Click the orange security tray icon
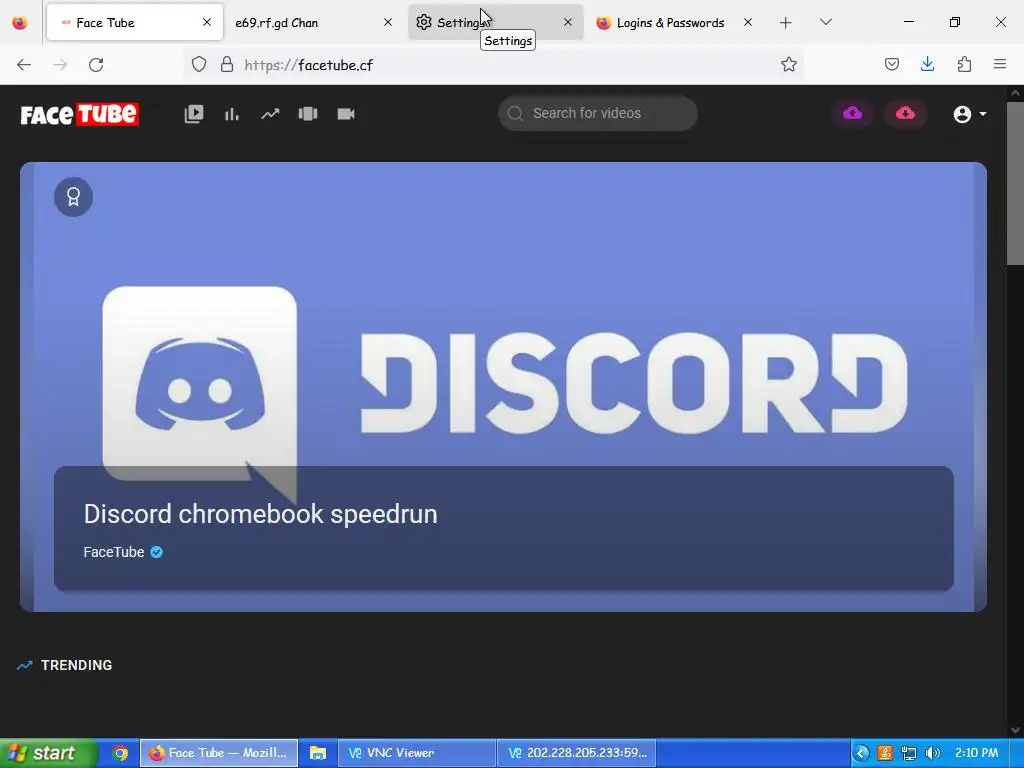 [885, 753]
